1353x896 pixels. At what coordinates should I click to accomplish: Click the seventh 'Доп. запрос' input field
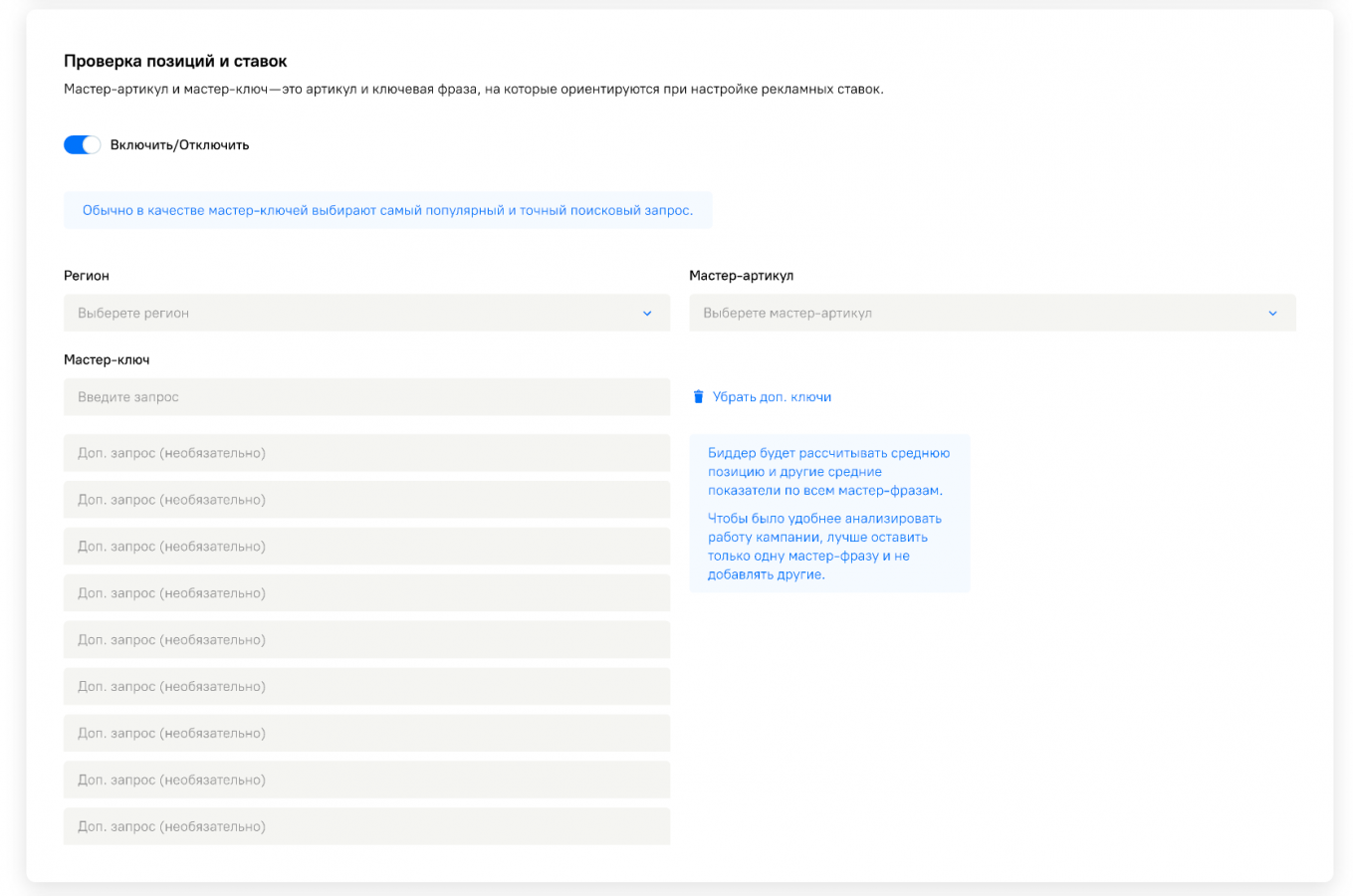click(x=366, y=734)
